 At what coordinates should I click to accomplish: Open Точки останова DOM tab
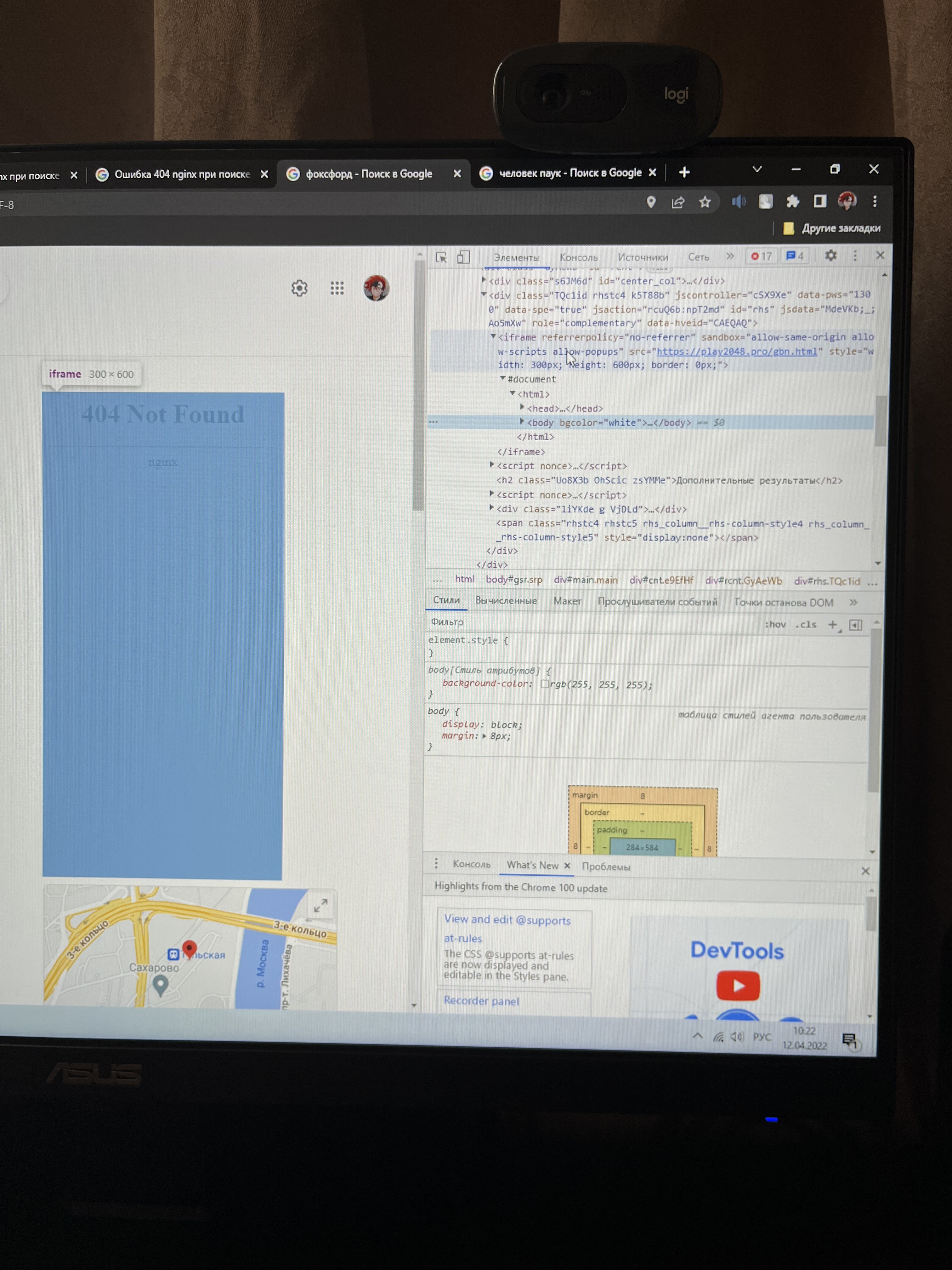(783, 602)
